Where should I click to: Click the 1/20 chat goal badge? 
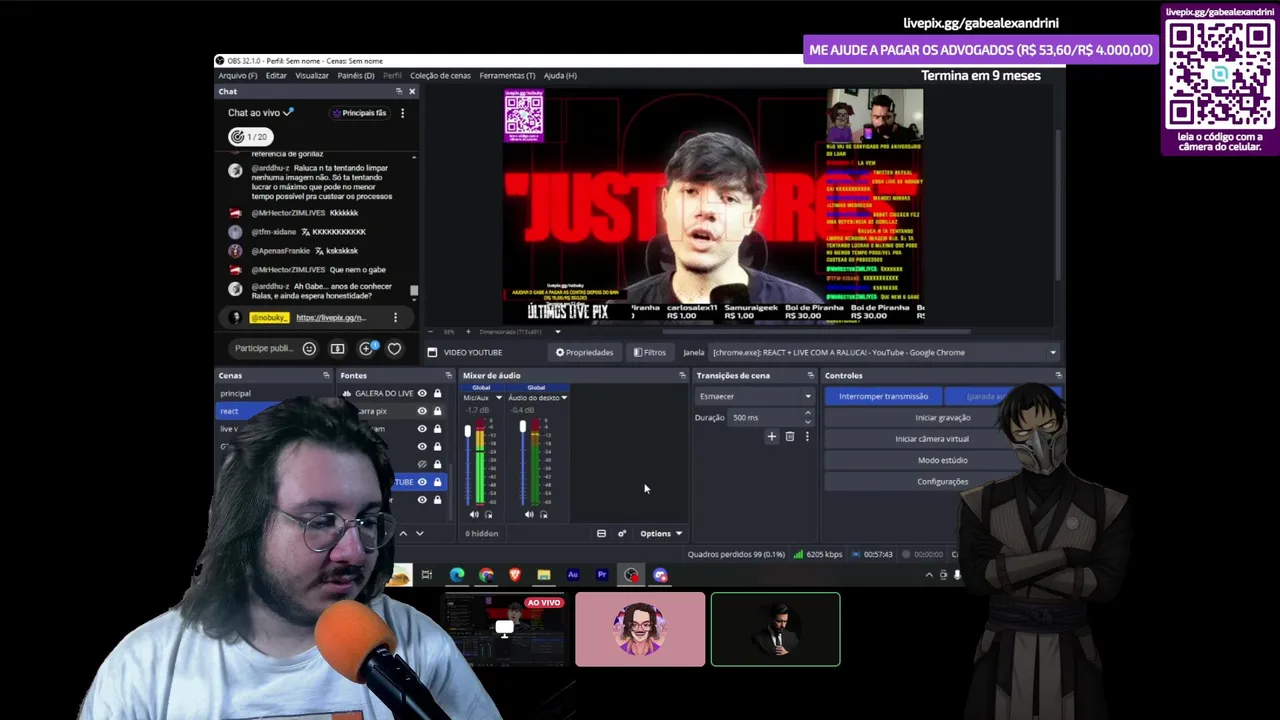pyautogui.click(x=251, y=136)
